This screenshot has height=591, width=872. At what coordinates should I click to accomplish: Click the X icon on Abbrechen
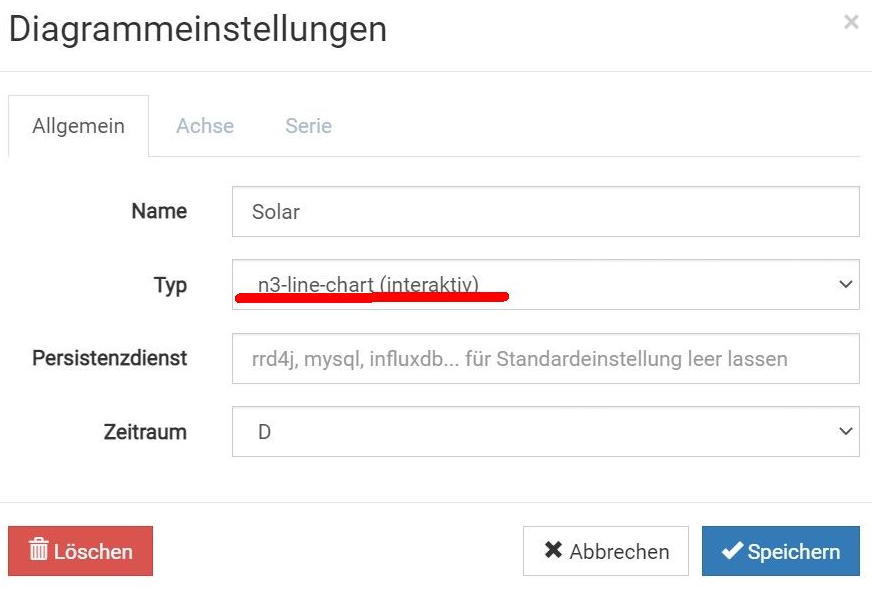553,551
